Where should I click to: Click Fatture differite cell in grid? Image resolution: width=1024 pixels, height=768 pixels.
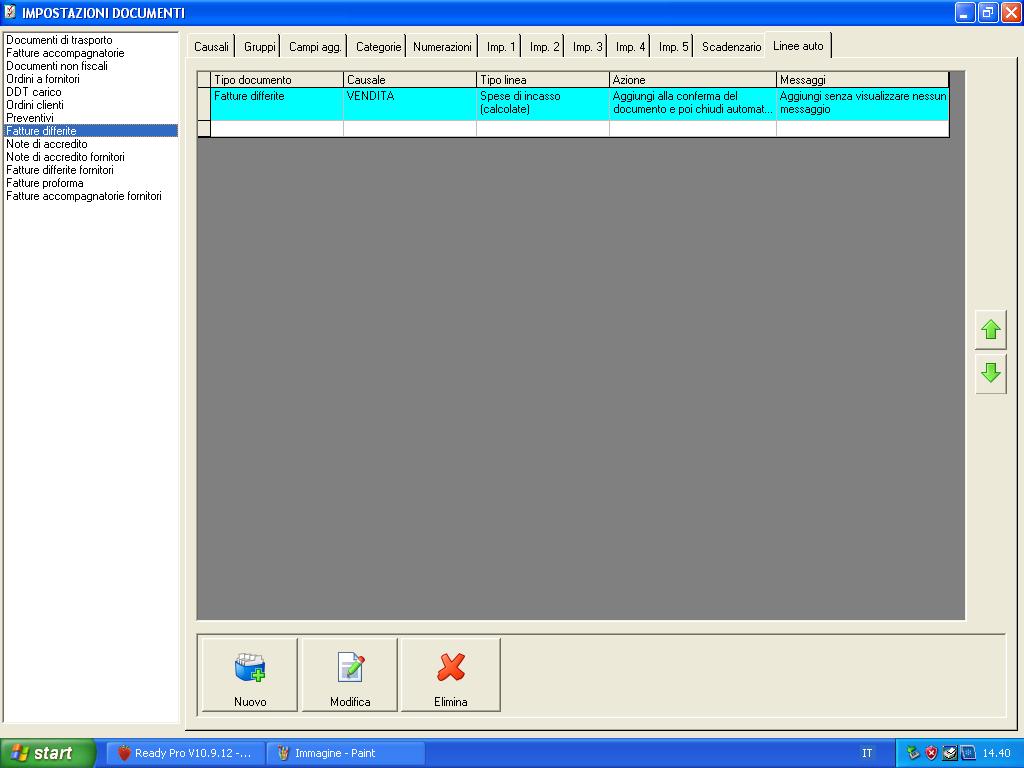(277, 104)
